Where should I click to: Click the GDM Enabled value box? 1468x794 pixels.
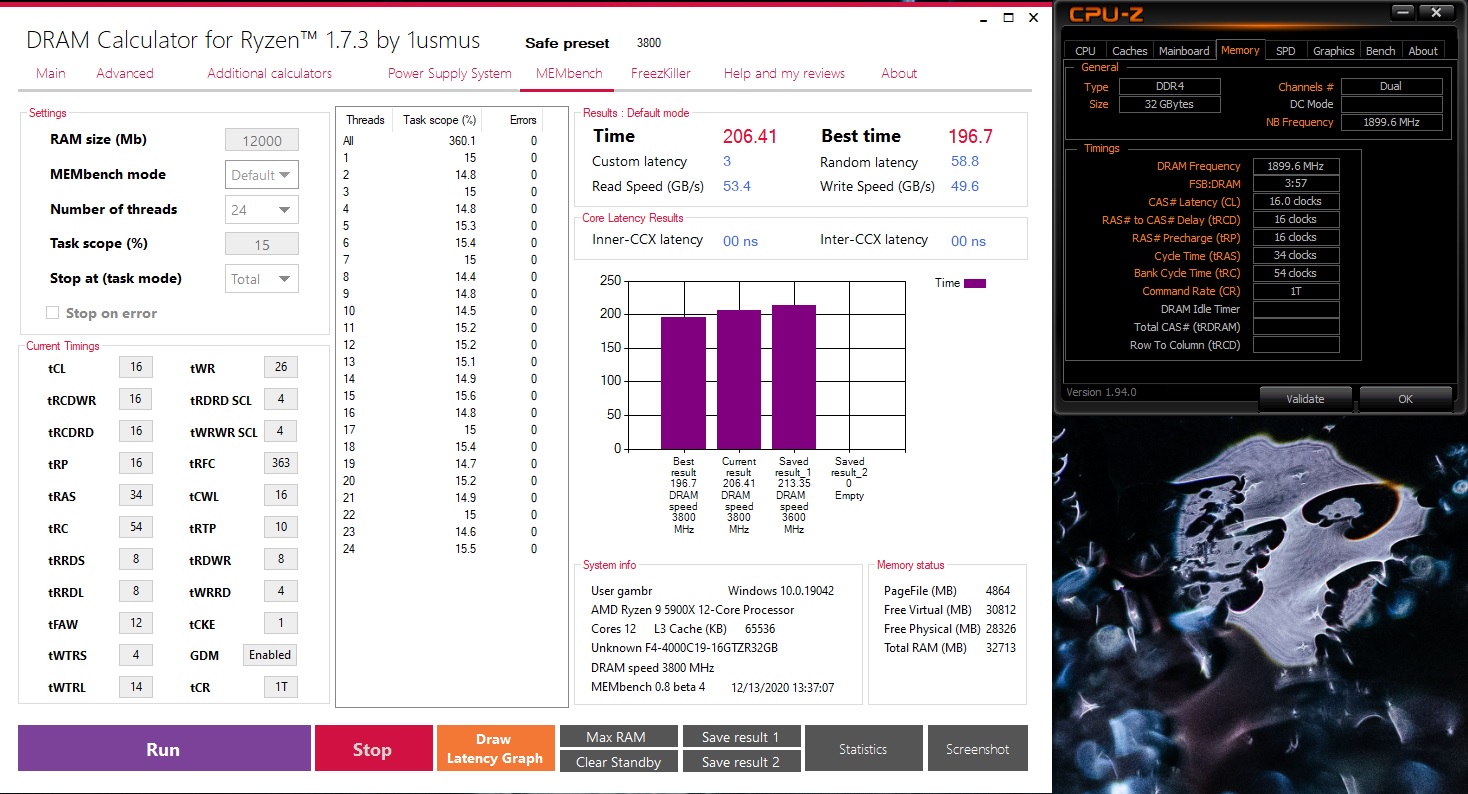(x=270, y=655)
